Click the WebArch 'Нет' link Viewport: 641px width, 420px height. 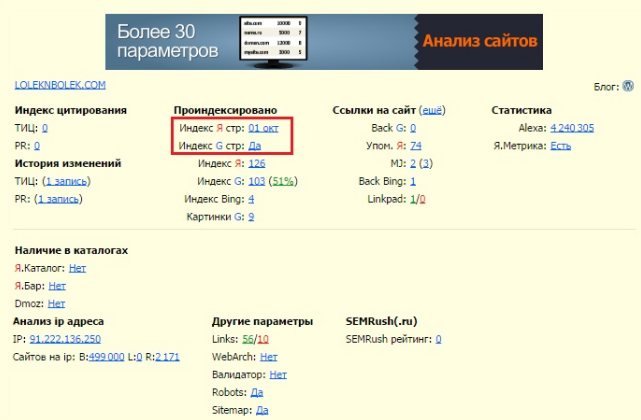tap(269, 357)
